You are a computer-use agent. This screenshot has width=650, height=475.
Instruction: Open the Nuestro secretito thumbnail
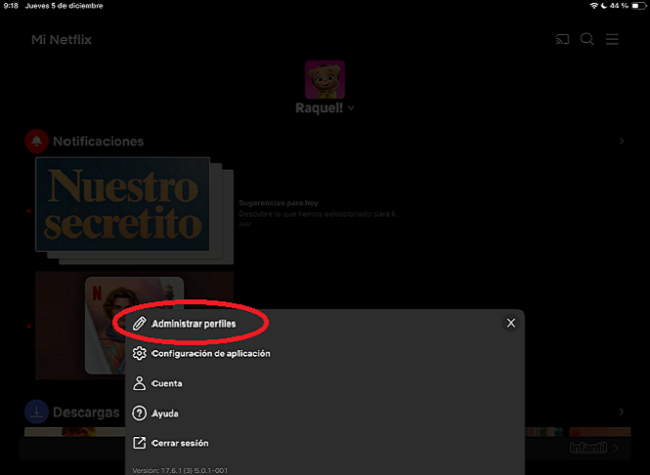pyautogui.click(x=122, y=205)
